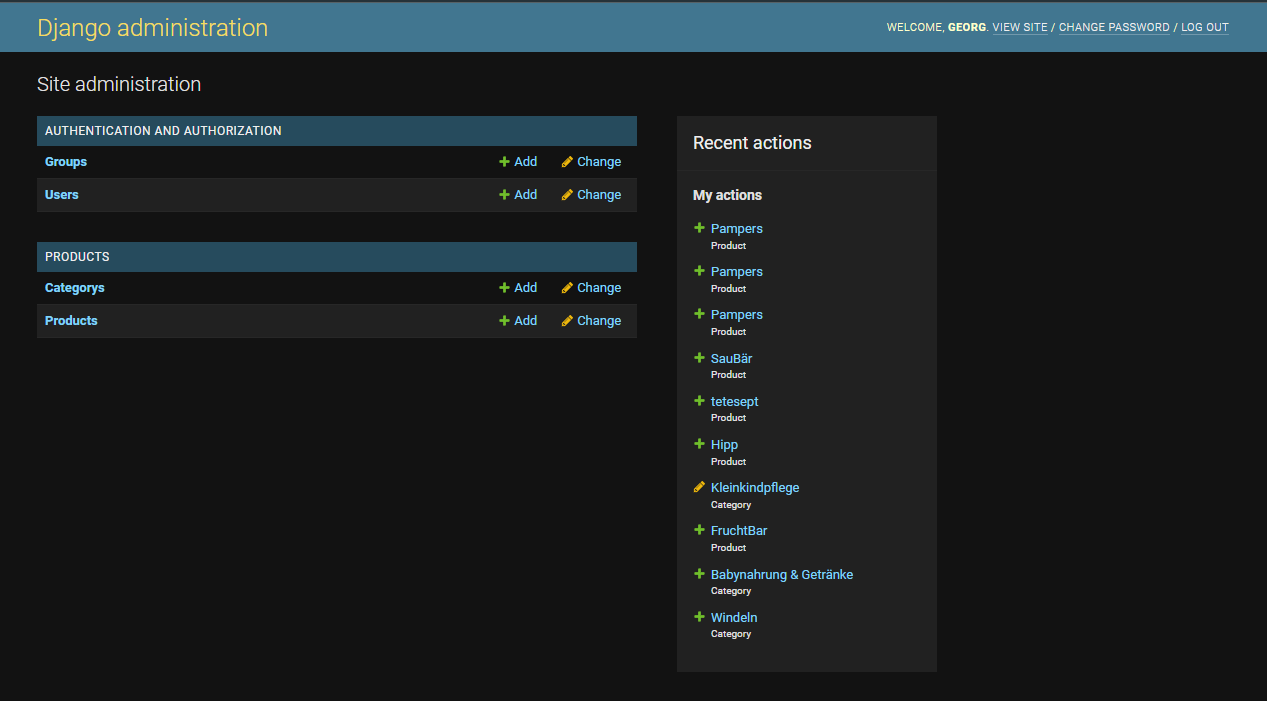Click the green plus beside the SauBär entry

pos(699,358)
